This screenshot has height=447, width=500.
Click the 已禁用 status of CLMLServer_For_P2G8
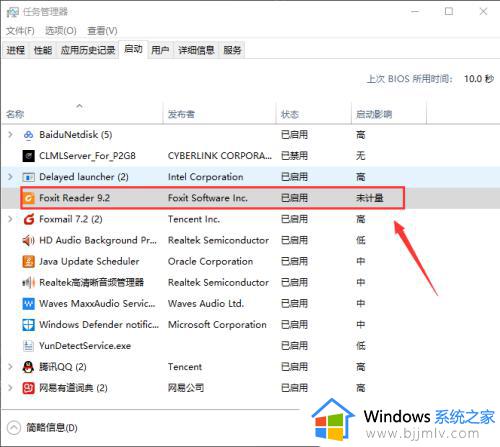point(294,156)
